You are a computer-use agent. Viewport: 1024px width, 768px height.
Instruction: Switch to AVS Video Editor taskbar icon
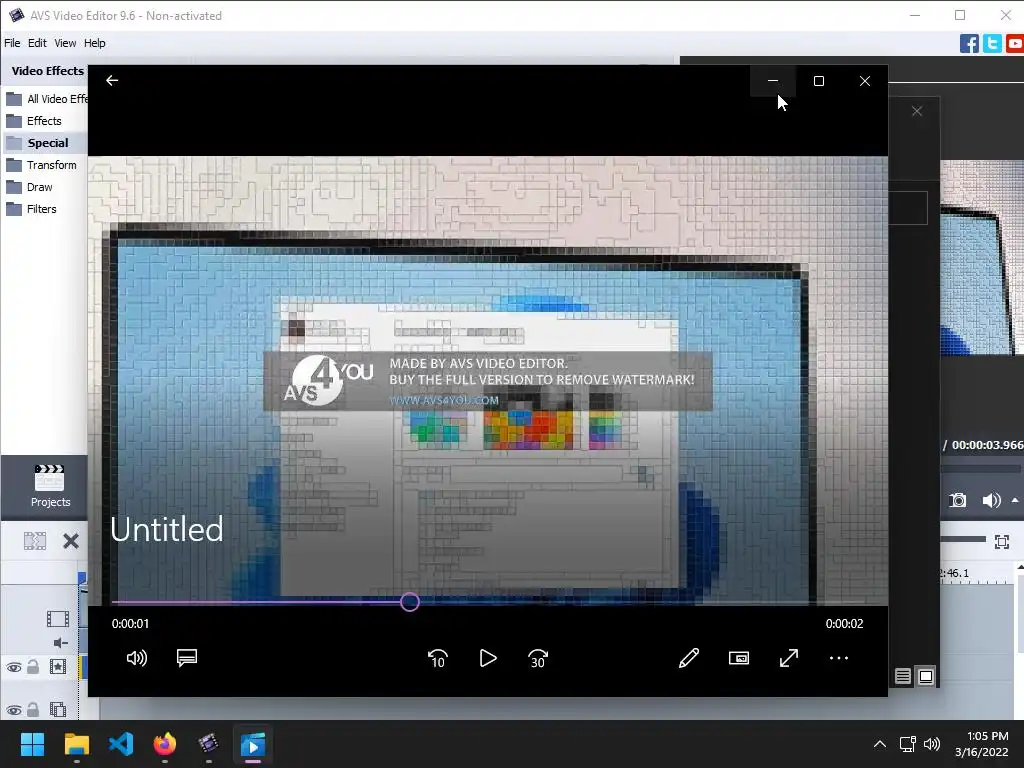pos(208,744)
